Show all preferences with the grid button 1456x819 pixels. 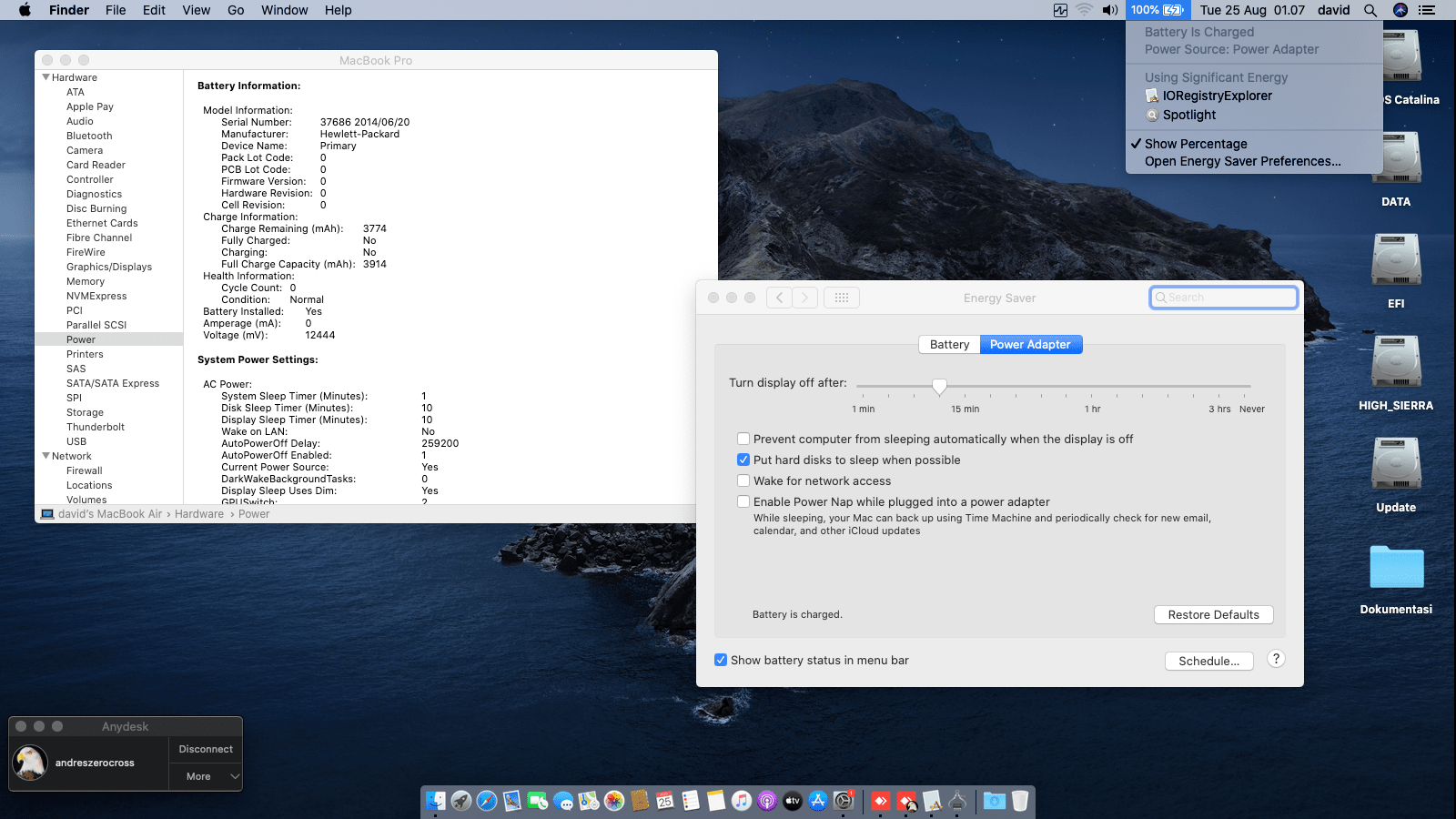(x=842, y=298)
